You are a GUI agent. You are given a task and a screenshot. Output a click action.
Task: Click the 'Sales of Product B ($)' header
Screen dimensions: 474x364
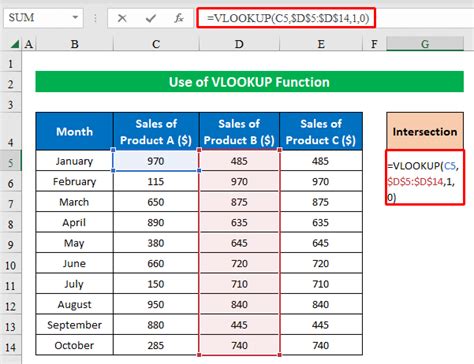[x=239, y=131]
